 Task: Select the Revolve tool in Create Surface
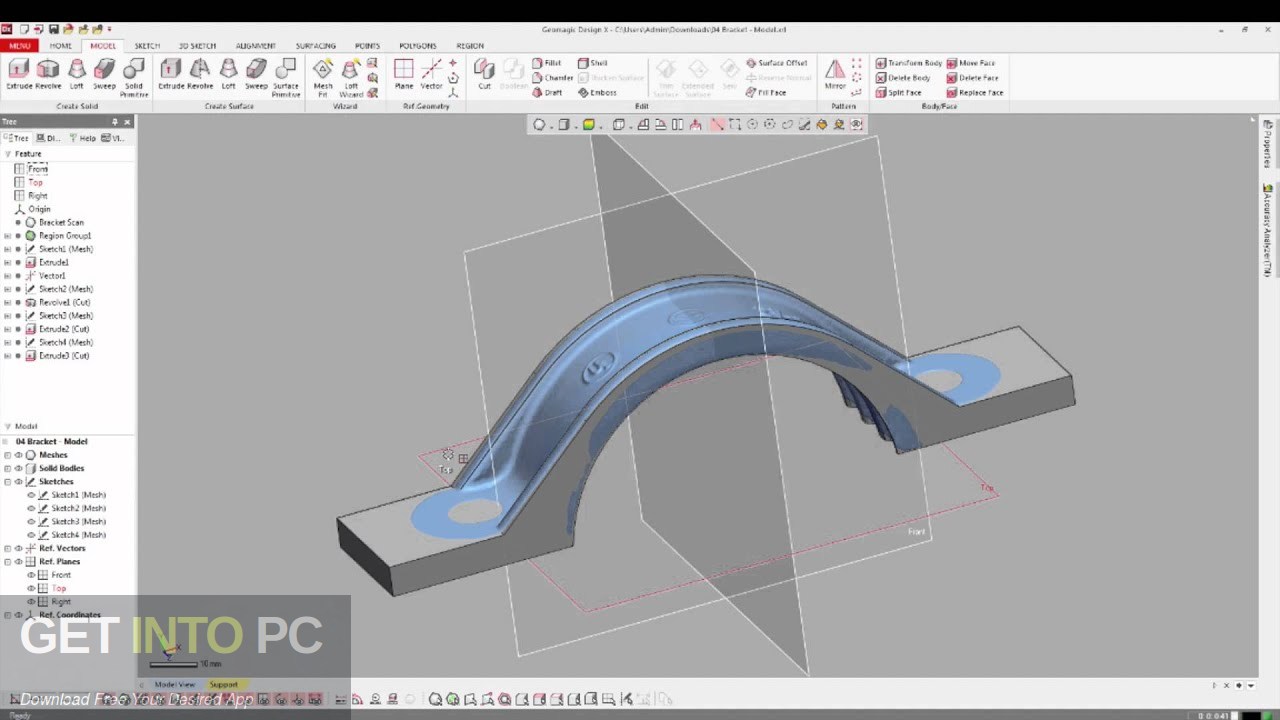click(x=200, y=74)
